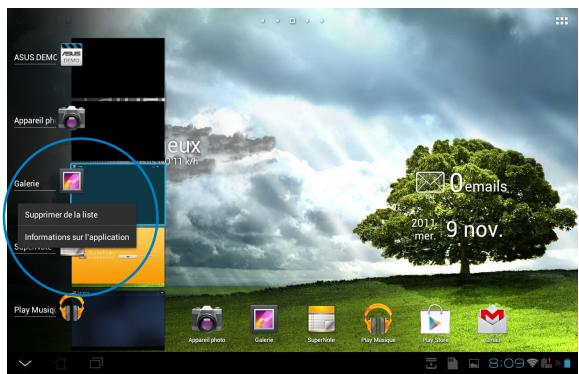Select the Galerie label in recents list
Image resolution: width=579 pixels, height=374 pixels.
click(x=27, y=183)
